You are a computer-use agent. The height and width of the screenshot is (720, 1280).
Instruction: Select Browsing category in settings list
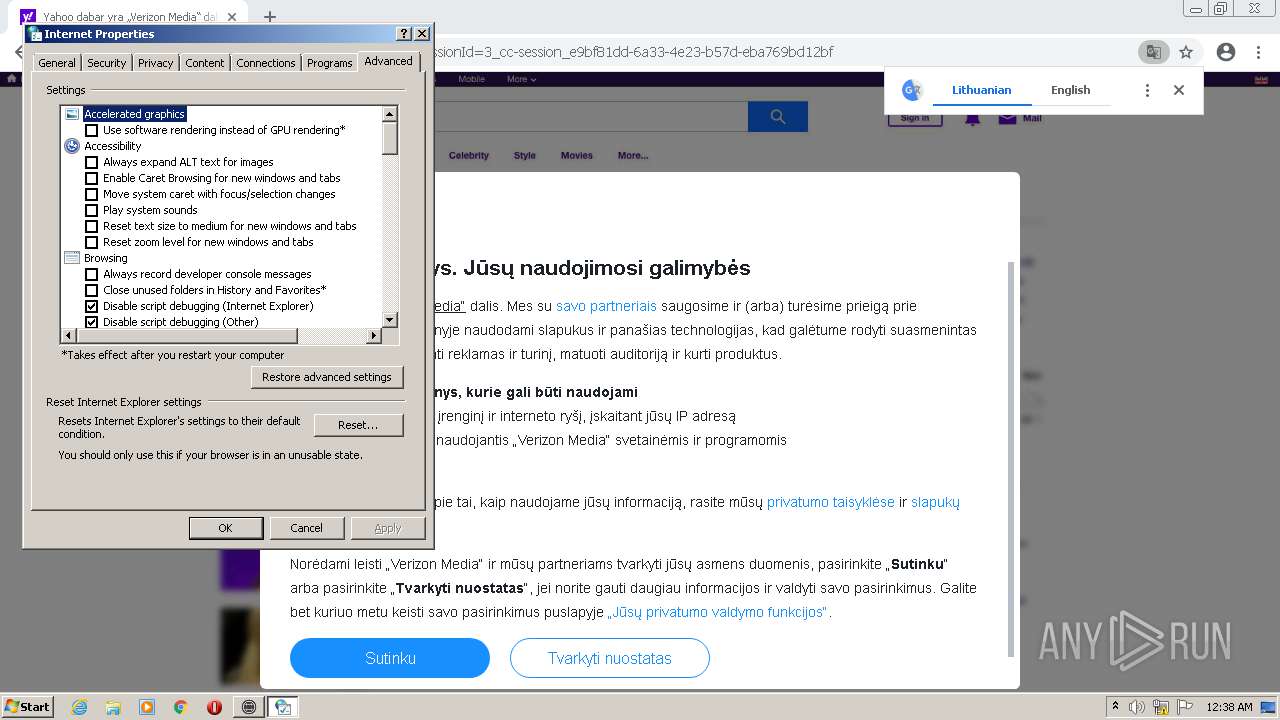pyautogui.click(x=105, y=258)
